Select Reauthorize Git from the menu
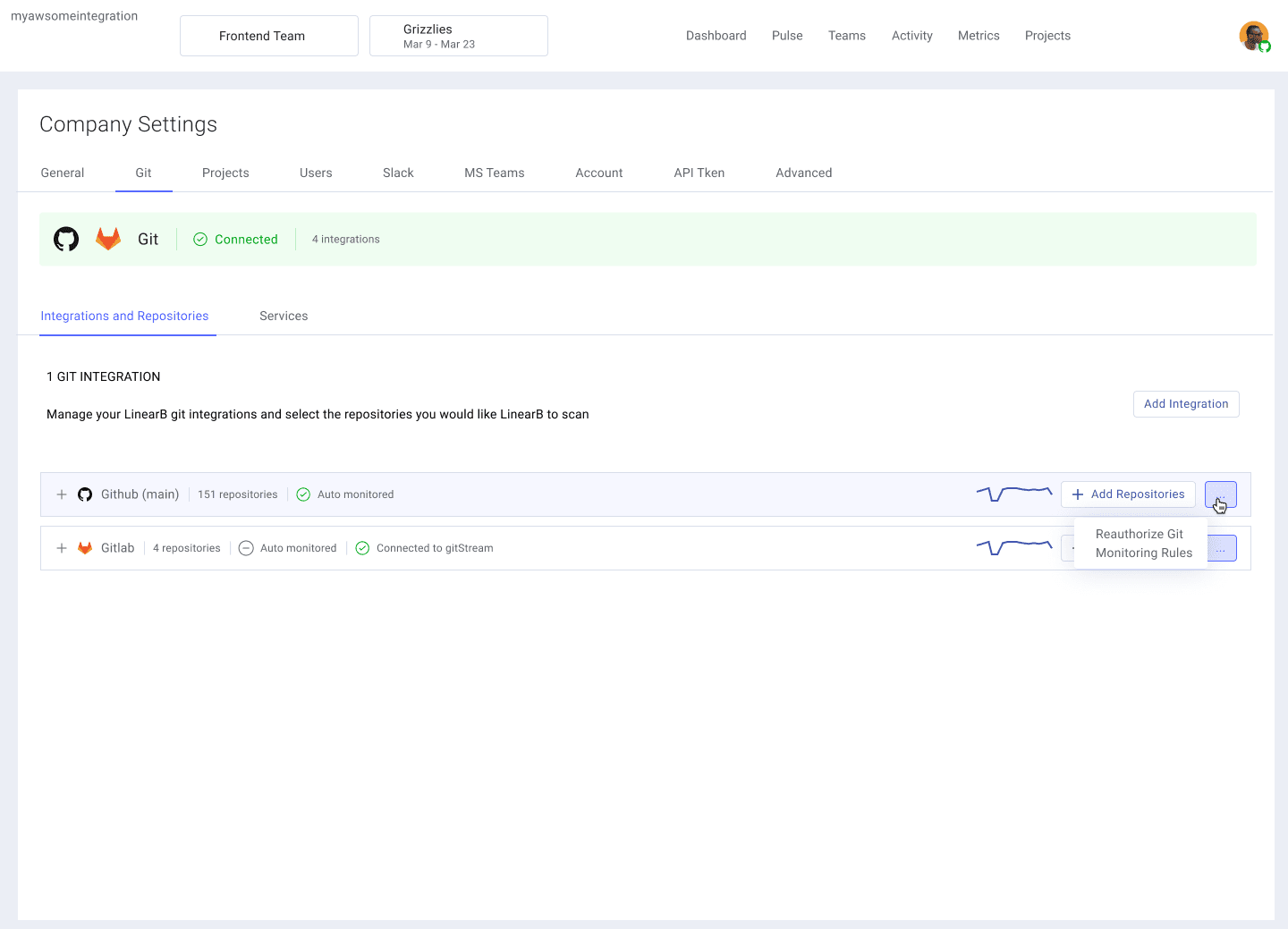 (x=1140, y=534)
